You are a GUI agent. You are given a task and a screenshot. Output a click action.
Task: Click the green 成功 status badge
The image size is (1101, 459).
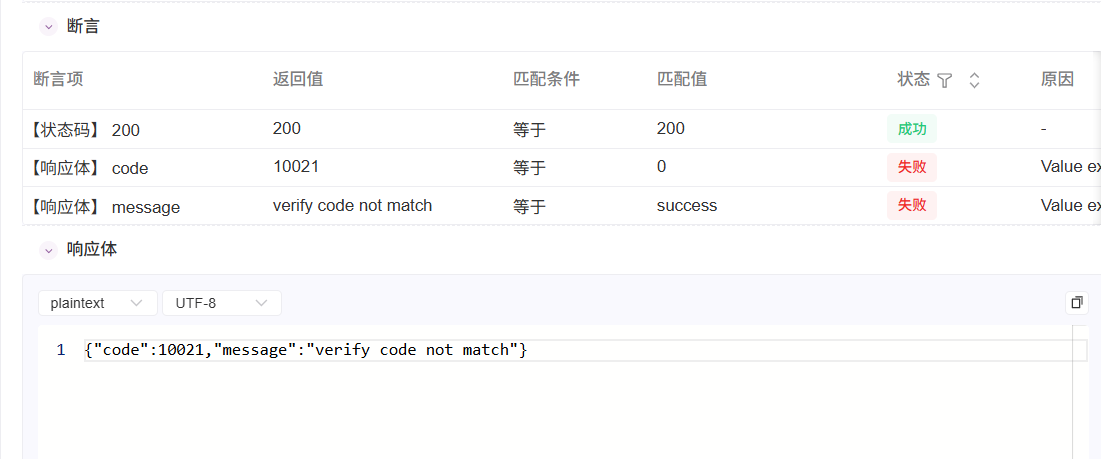911,129
